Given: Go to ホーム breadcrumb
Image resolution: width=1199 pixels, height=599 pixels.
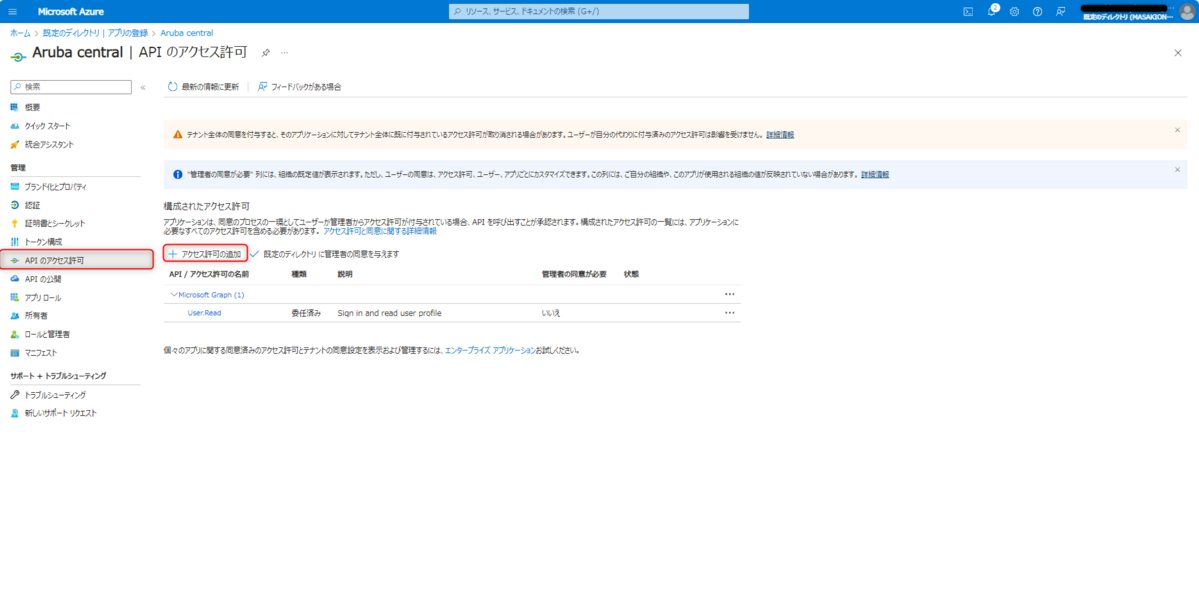Looking at the screenshot, I should pos(21,33).
